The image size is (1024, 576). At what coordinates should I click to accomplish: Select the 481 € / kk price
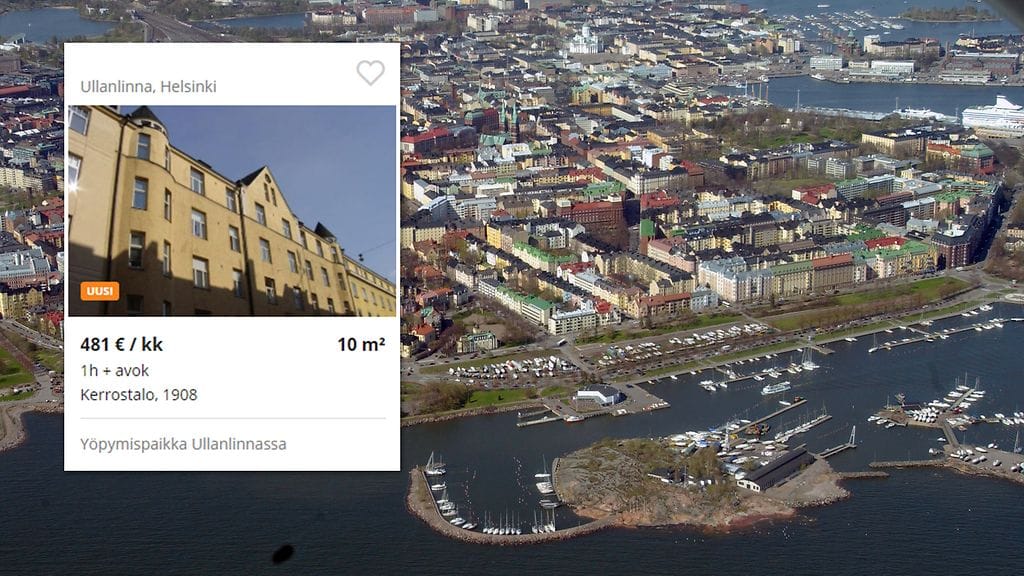121,344
